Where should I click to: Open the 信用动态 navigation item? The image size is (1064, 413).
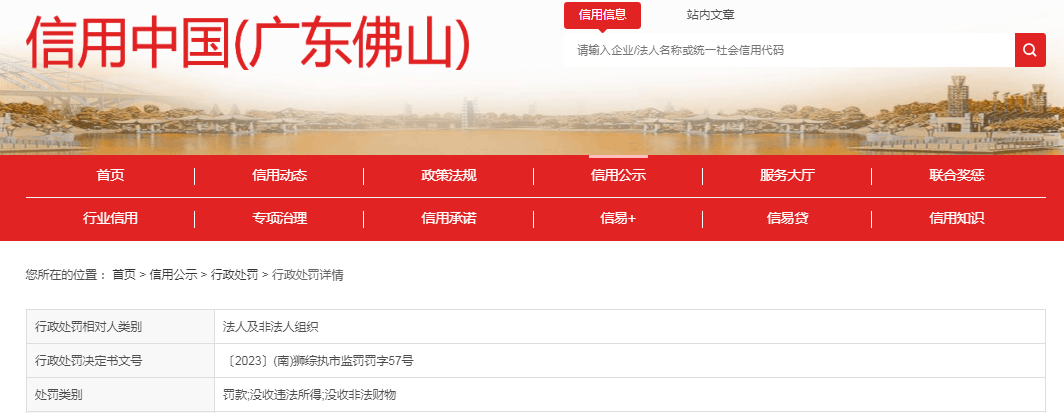[x=280, y=176]
